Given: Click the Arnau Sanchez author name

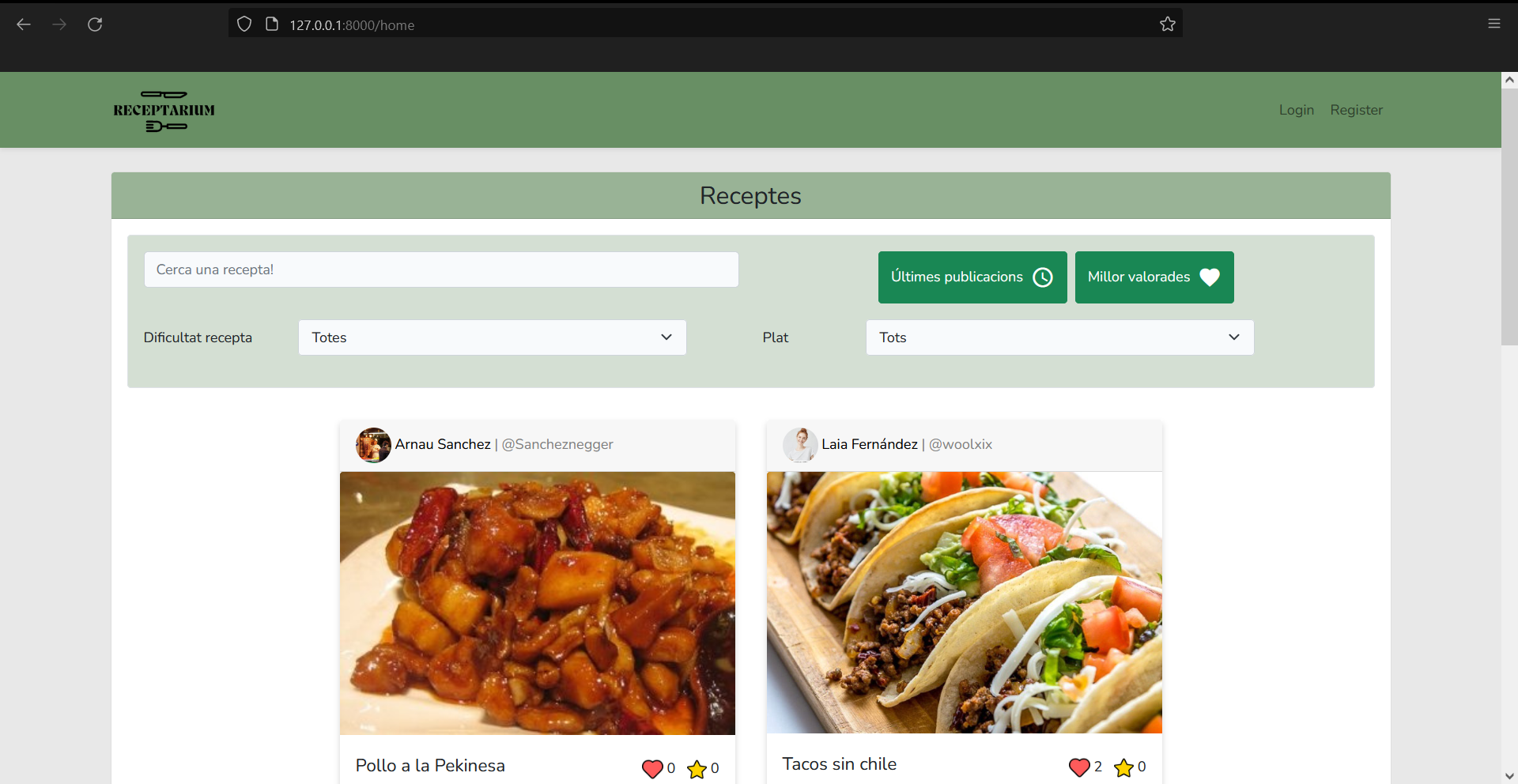Looking at the screenshot, I should pos(443,444).
